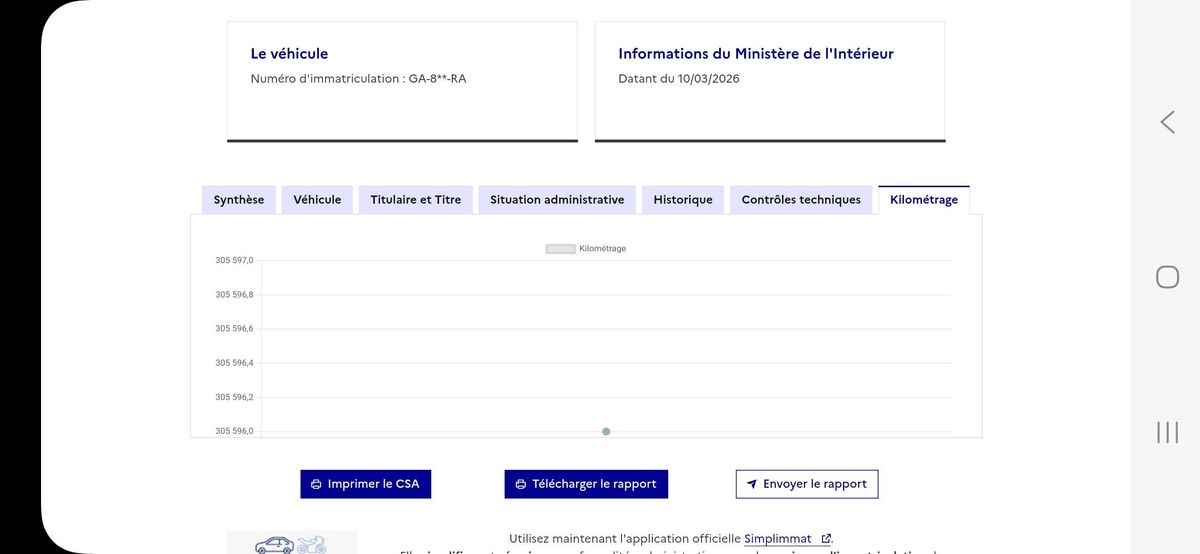Click registration number GA-8**-RA text

[437, 79]
